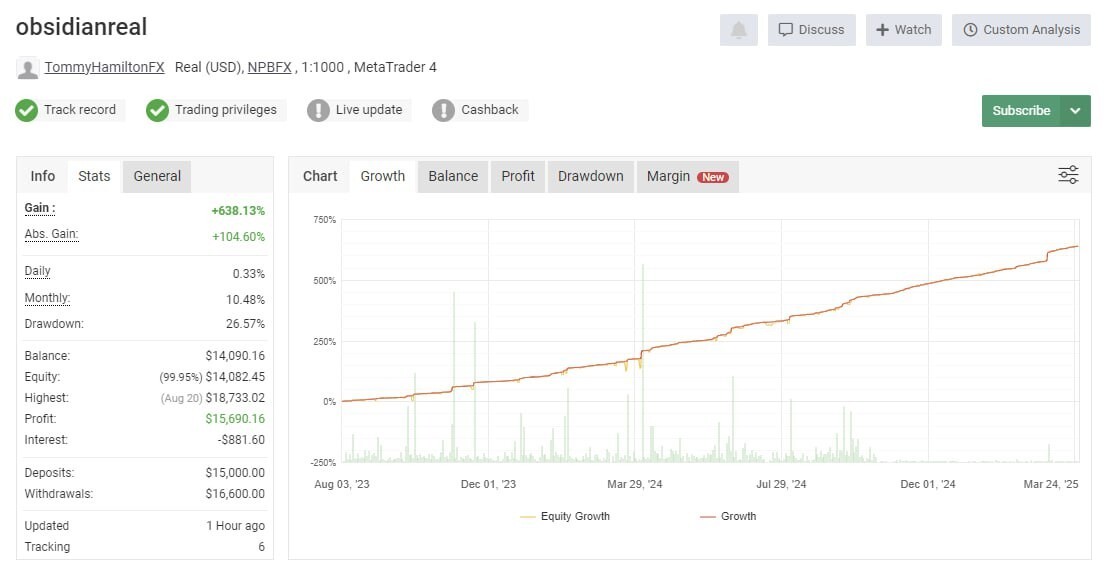
Task: Select the Balance chart tab
Action: pyautogui.click(x=453, y=176)
